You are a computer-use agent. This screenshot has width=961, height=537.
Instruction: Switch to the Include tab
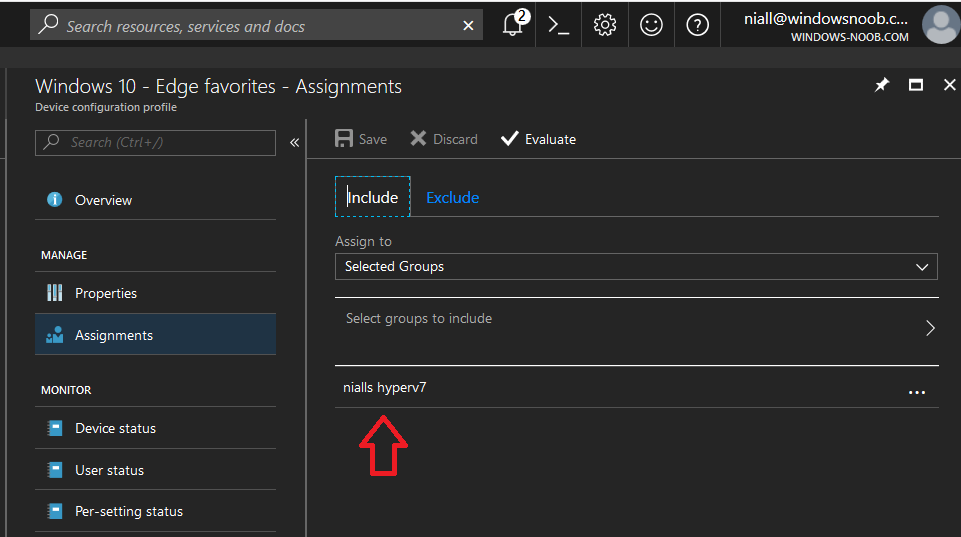point(373,197)
